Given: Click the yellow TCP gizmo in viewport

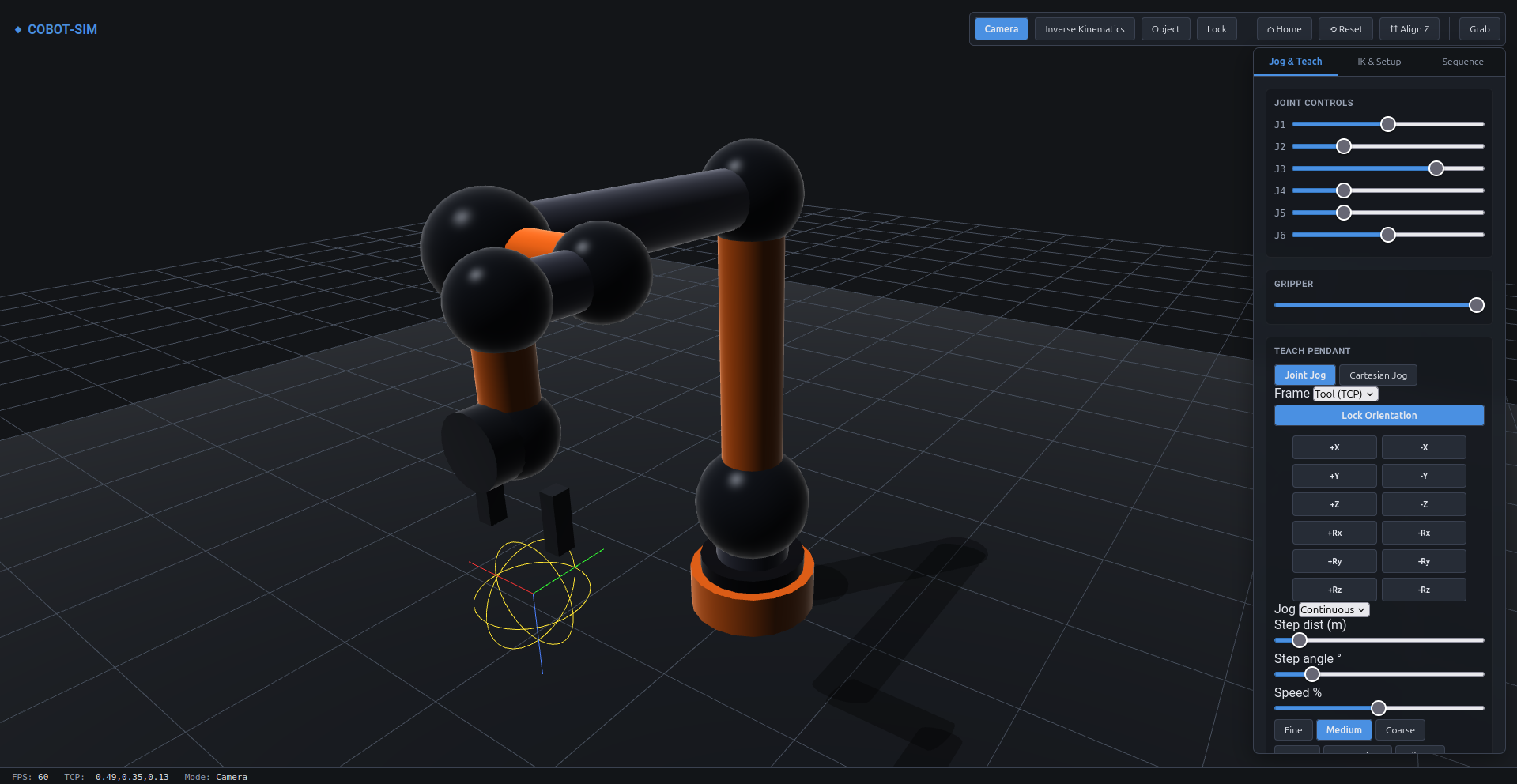Looking at the screenshot, I should click(x=532, y=594).
